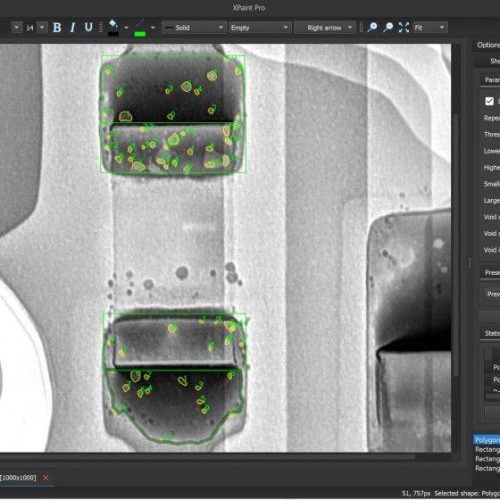Select the Statistics section tab
The width and height of the screenshot is (500, 500).
491,333
